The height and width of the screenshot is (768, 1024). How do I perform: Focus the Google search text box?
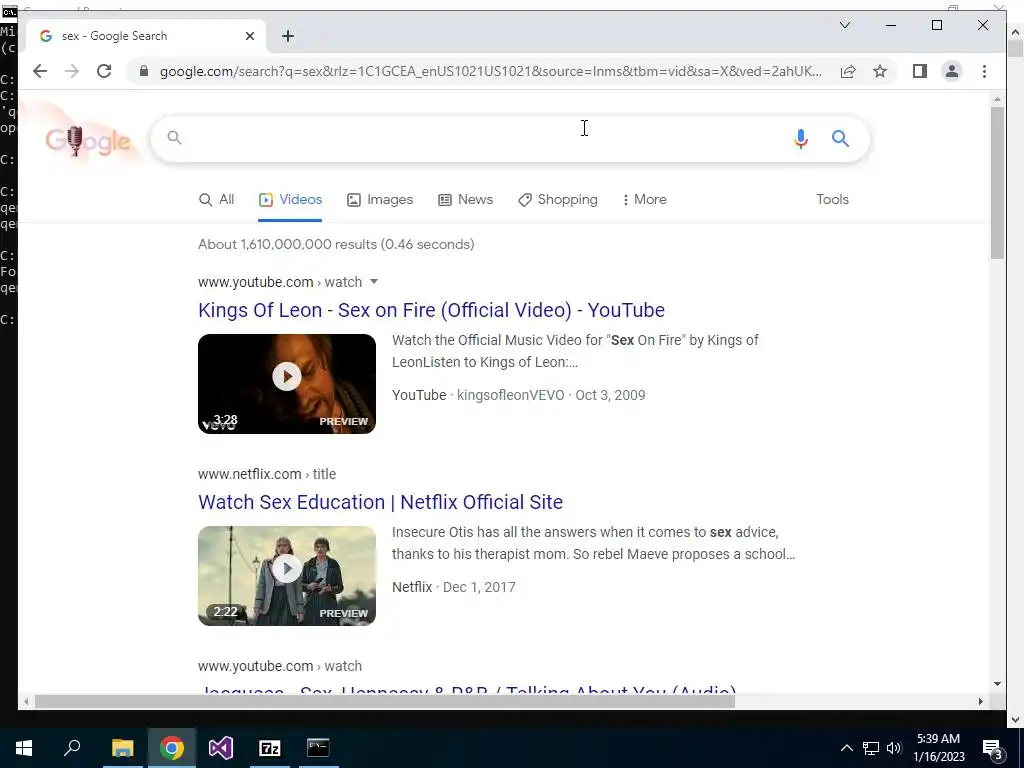coord(483,138)
